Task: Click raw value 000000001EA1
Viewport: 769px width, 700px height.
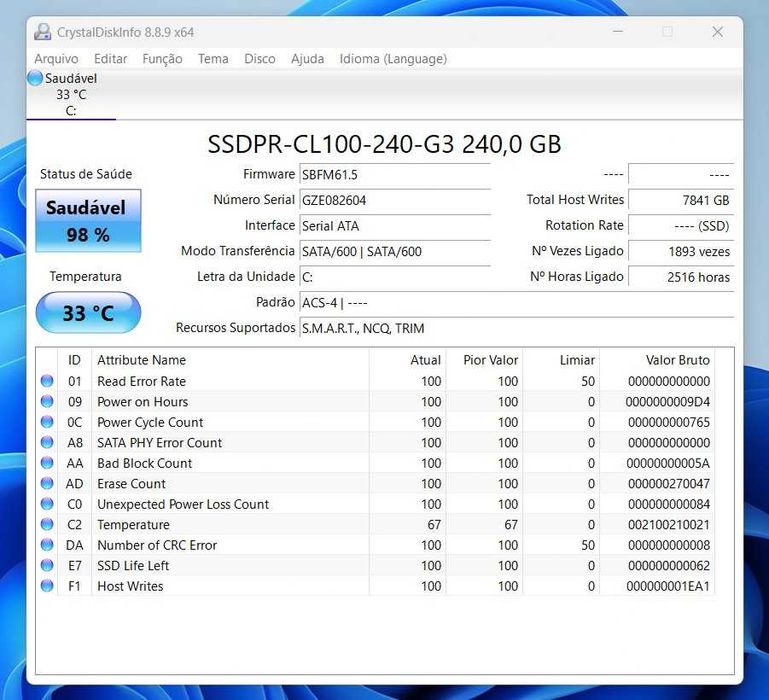Action: (668, 586)
